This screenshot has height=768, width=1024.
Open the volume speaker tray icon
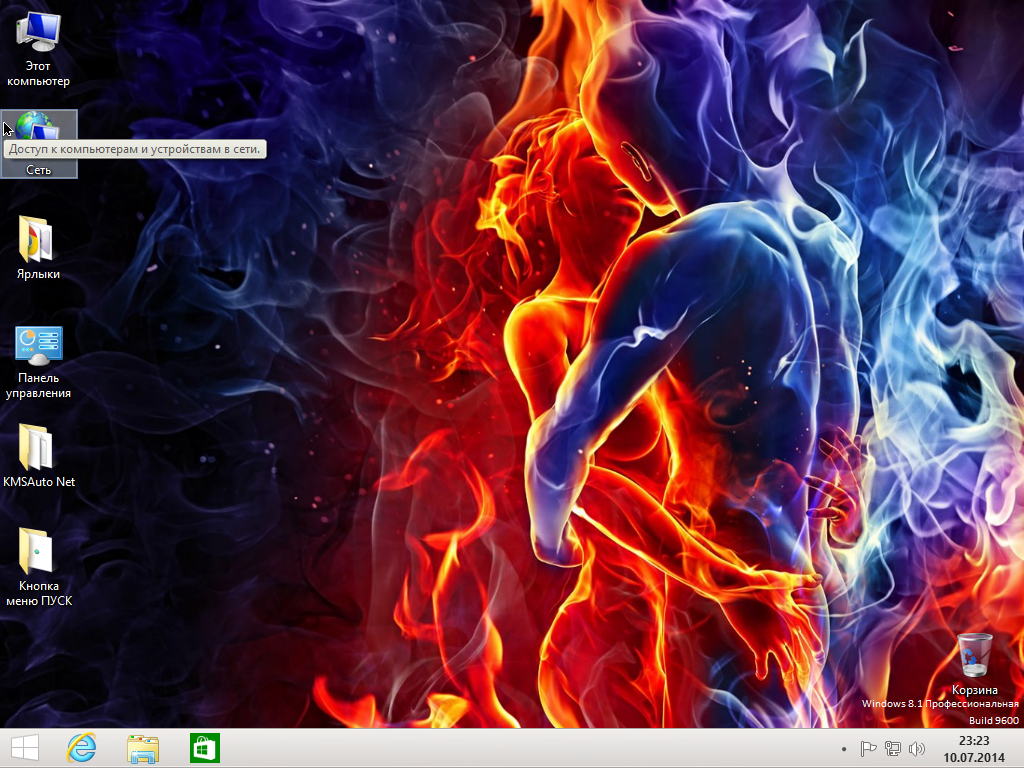click(917, 749)
